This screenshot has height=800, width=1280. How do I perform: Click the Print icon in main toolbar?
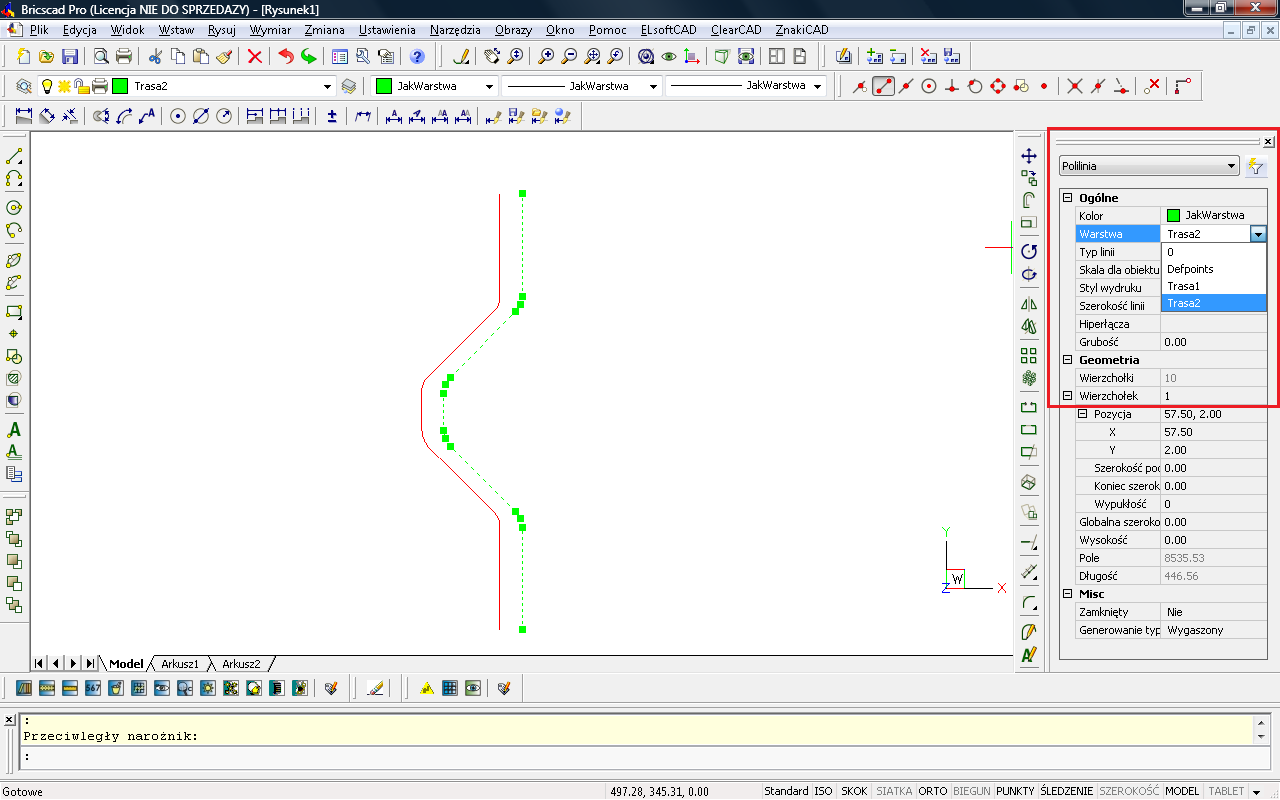[x=124, y=56]
